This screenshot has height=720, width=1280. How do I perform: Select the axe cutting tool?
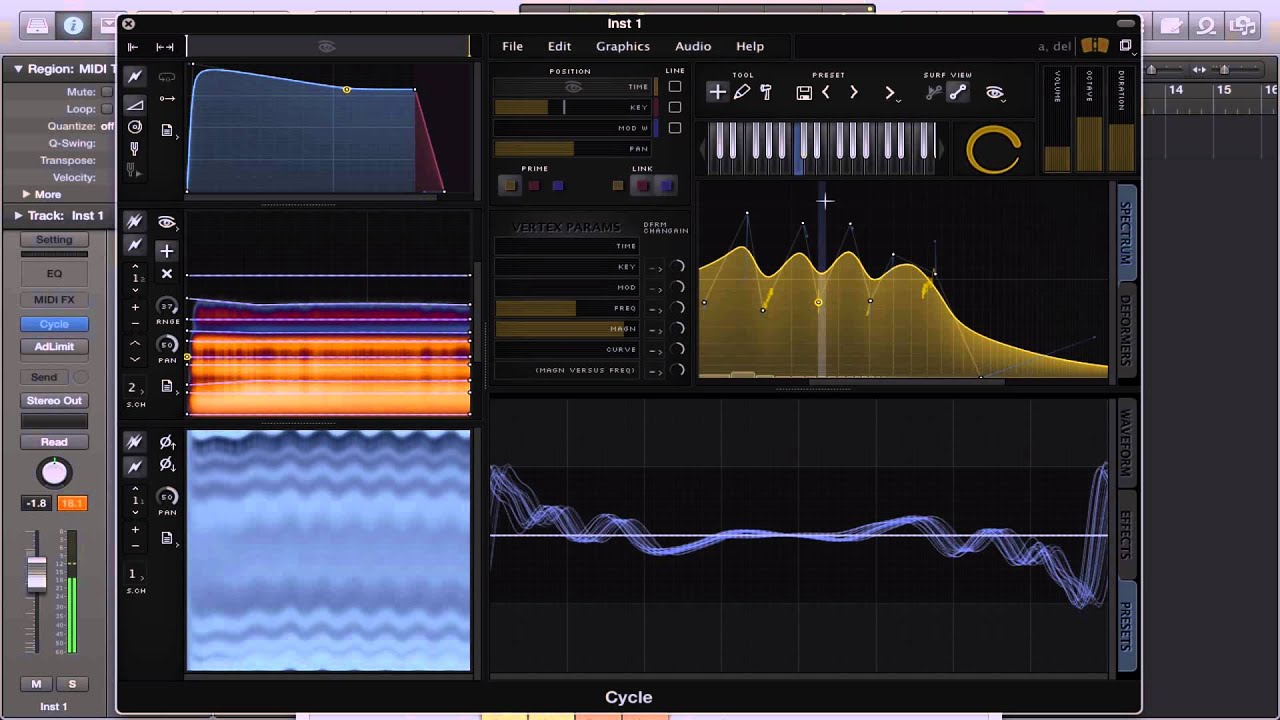[766, 92]
